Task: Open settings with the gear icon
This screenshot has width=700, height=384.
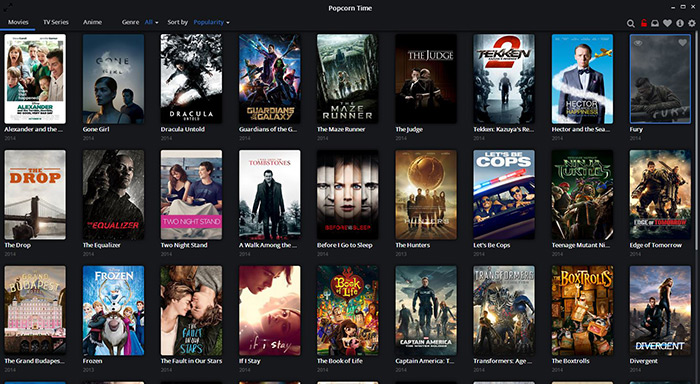Action: coord(692,23)
